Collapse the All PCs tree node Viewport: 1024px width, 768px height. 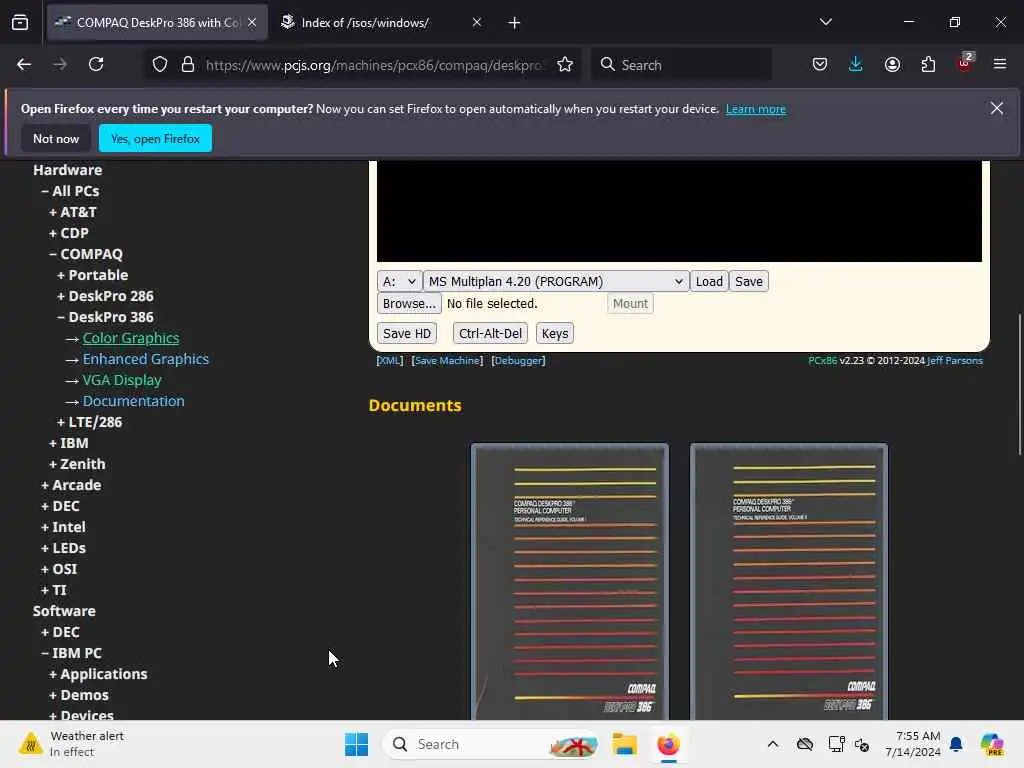(x=70, y=191)
